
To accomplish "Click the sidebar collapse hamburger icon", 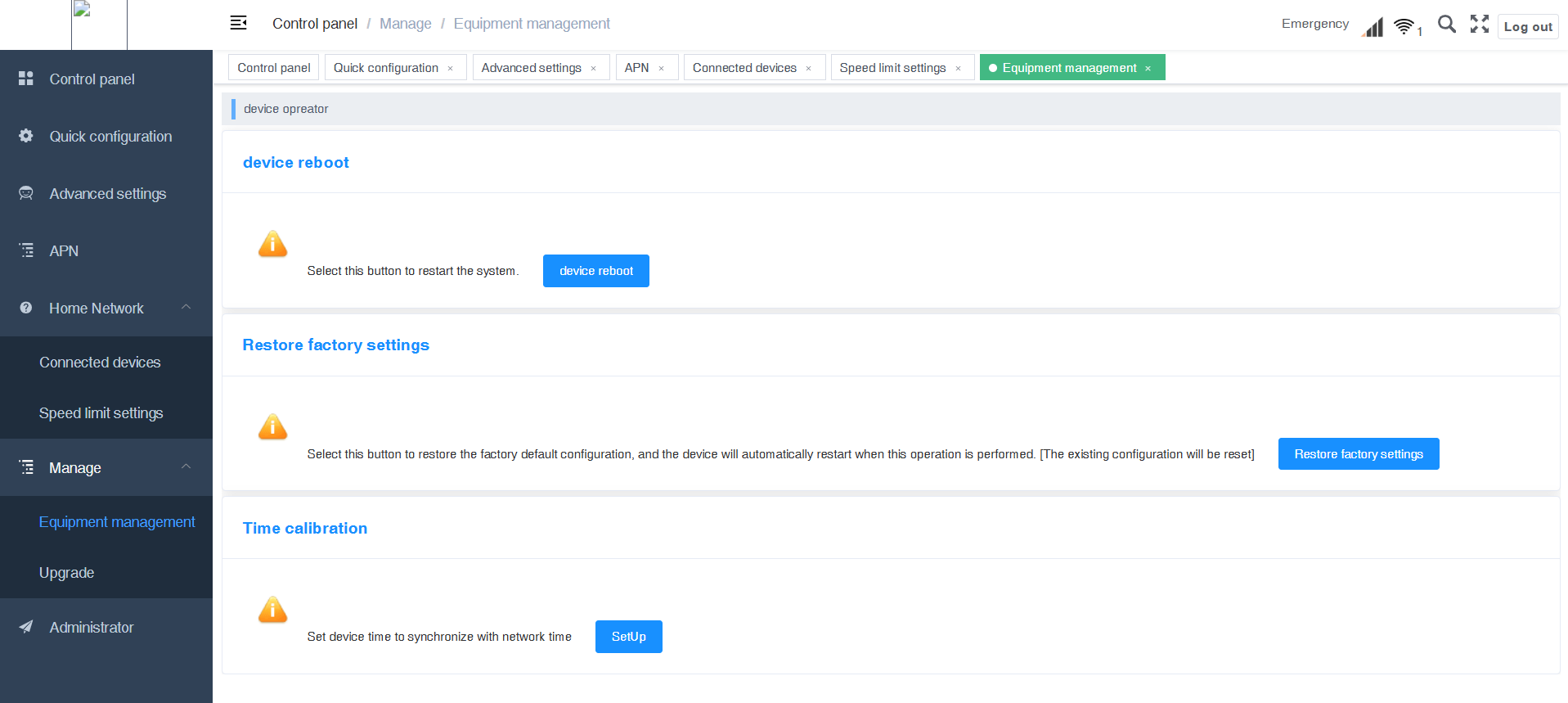I will pyautogui.click(x=238, y=23).
